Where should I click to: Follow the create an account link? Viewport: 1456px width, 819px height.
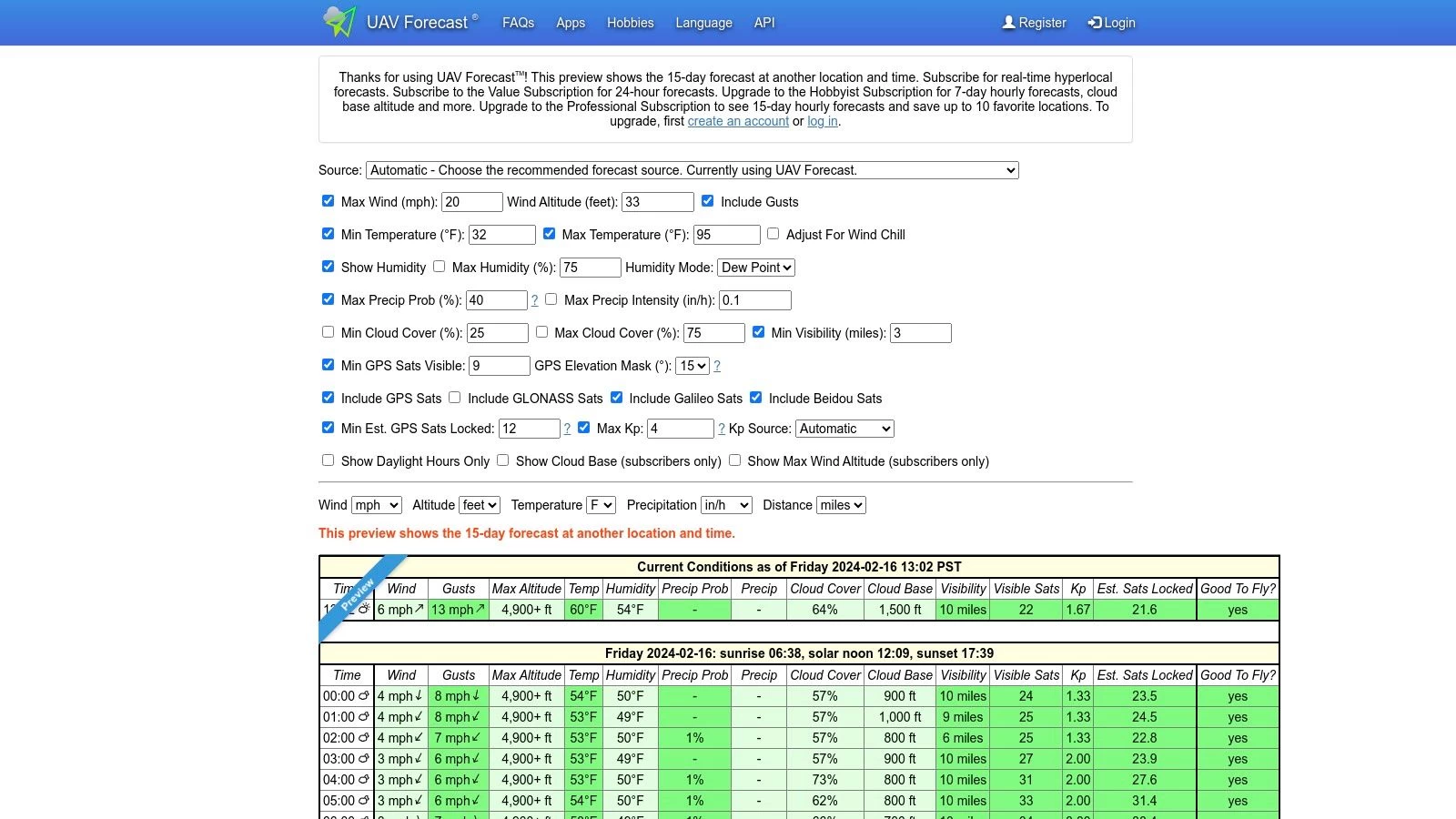(738, 121)
